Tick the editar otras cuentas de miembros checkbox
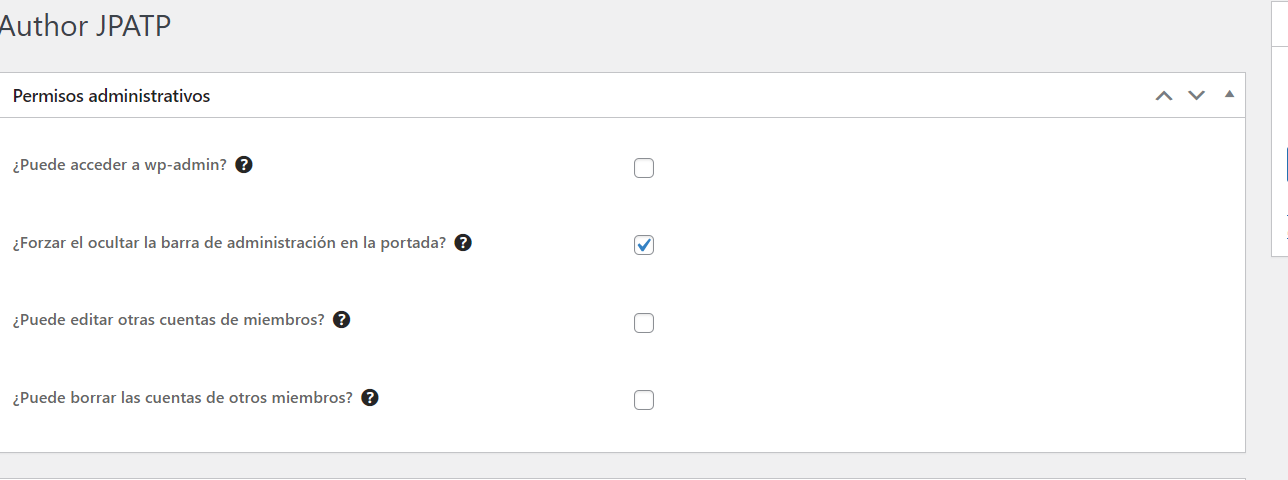Image resolution: width=1288 pixels, height=480 pixels. tap(644, 323)
